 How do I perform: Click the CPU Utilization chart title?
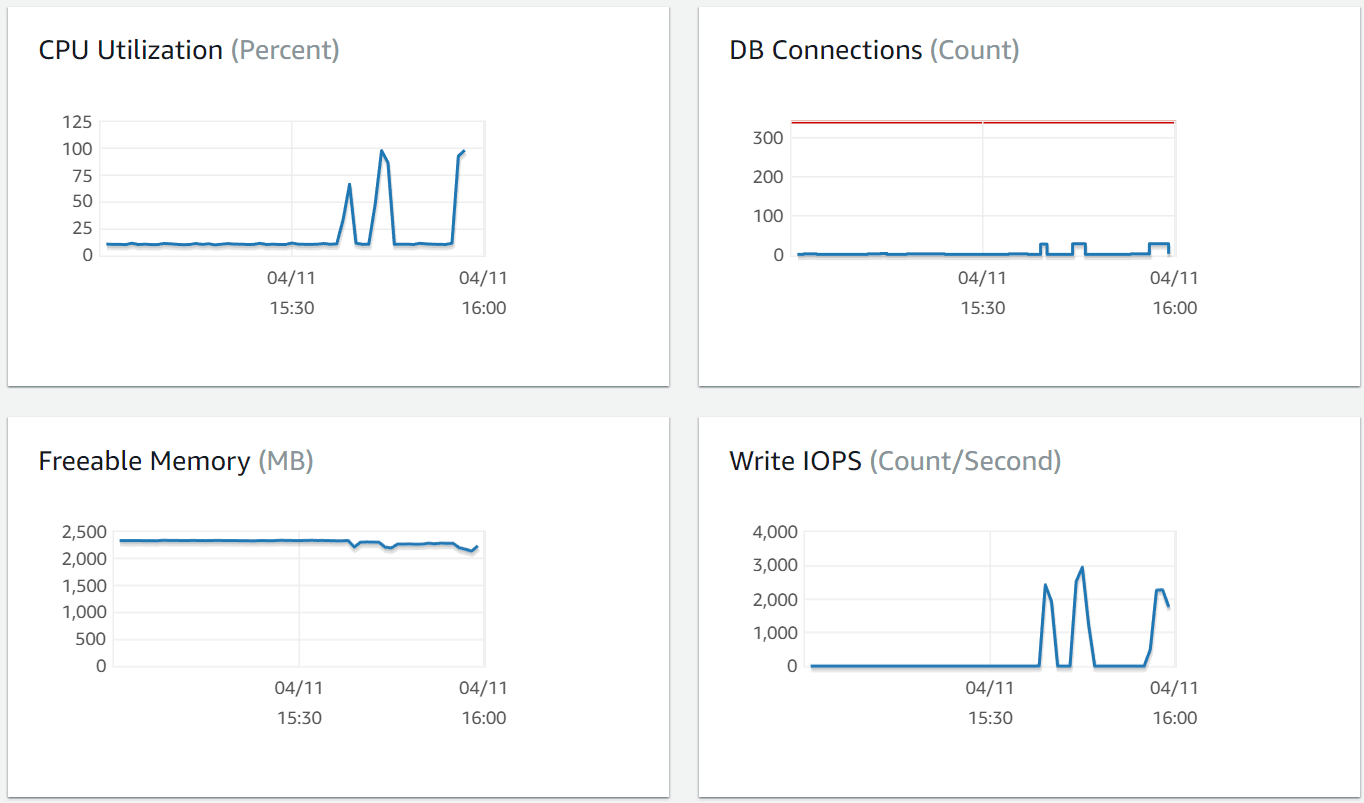tap(130, 50)
